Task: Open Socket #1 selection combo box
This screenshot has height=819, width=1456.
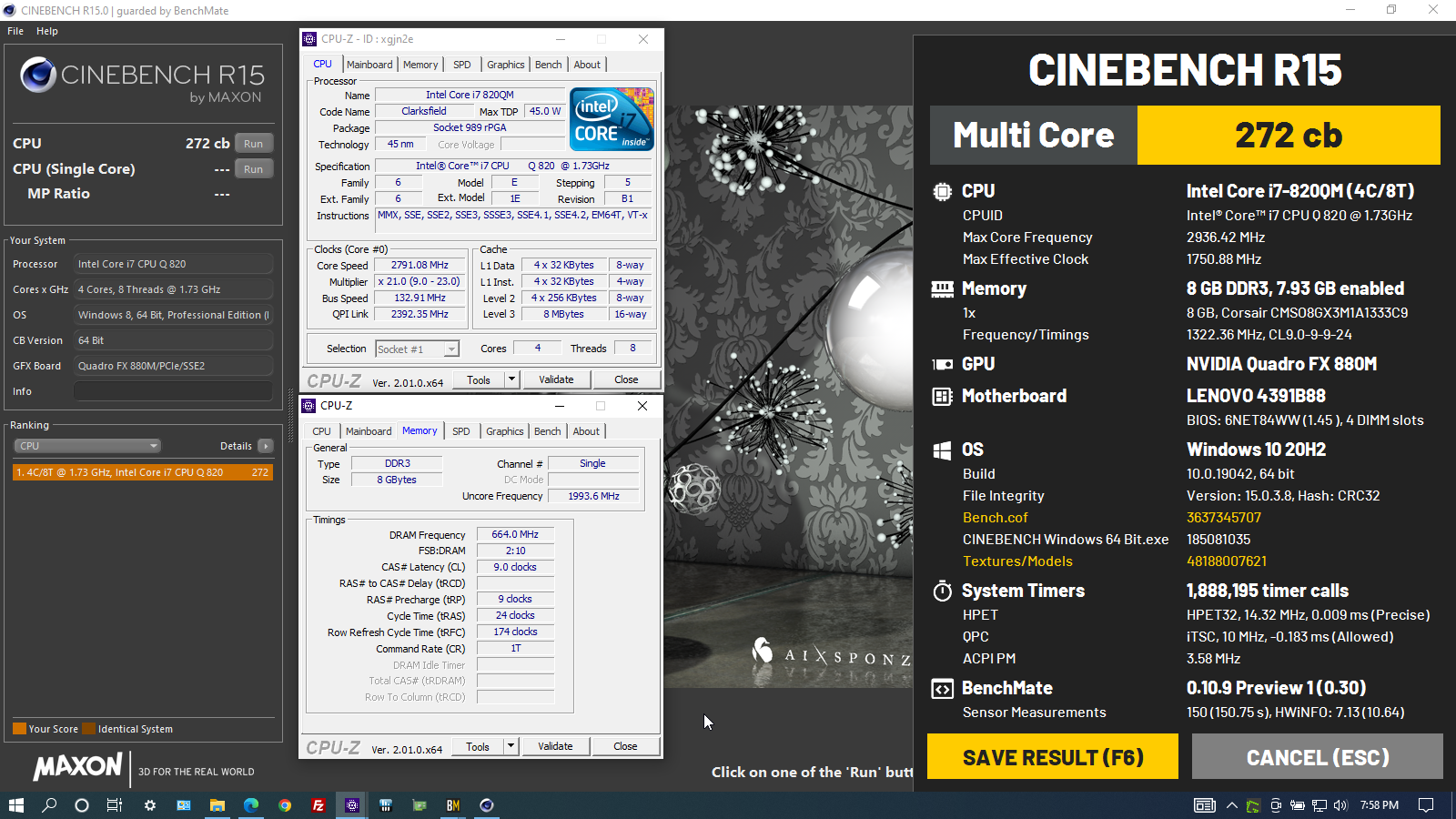Action: 417,349
